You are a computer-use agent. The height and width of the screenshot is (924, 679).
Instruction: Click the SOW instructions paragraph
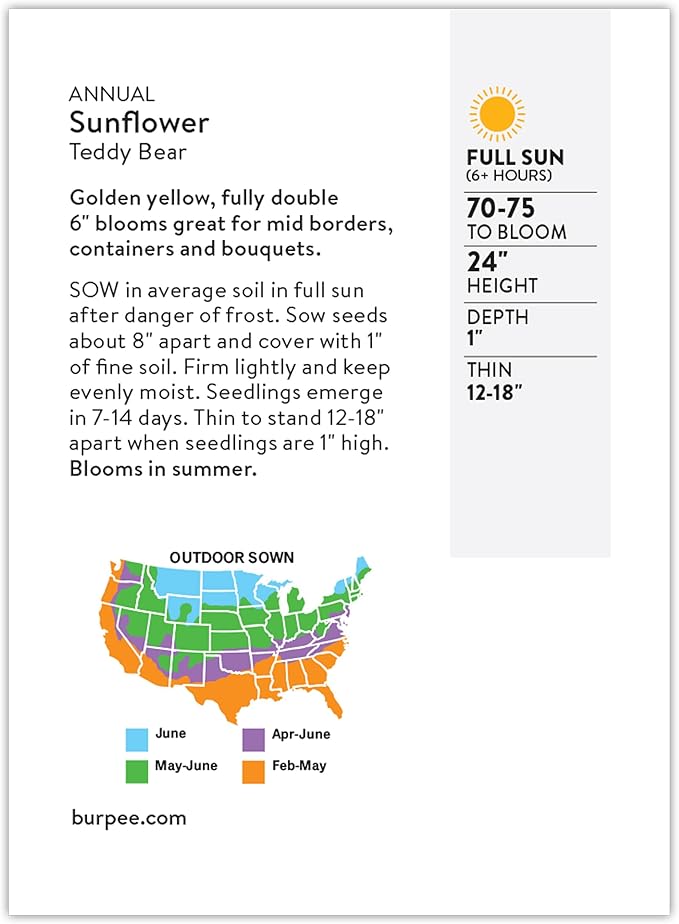coord(229,366)
